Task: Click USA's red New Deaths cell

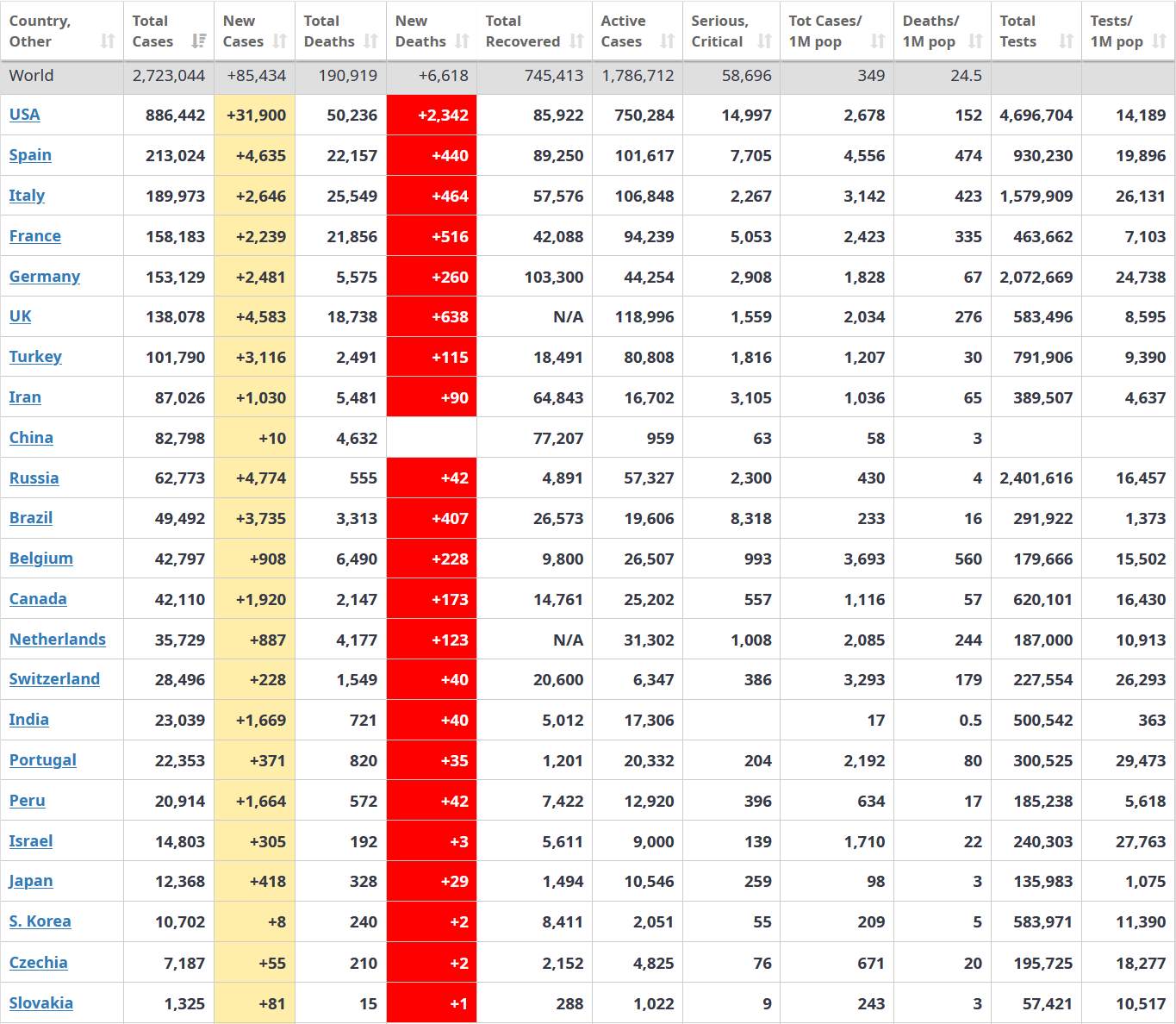Action: (432, 115)
